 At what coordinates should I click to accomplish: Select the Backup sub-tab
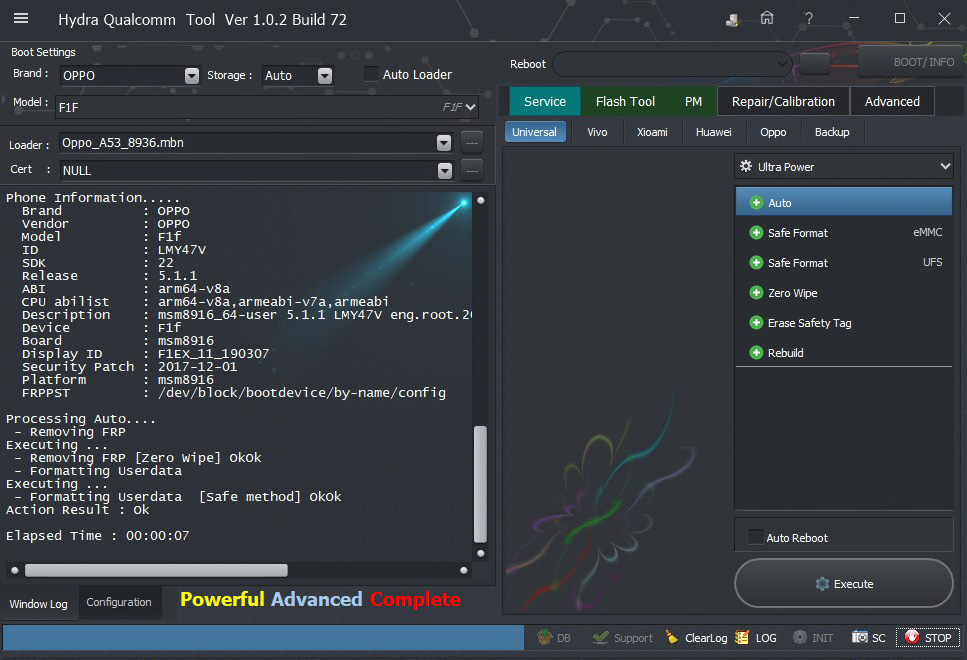tap(832, 132)
